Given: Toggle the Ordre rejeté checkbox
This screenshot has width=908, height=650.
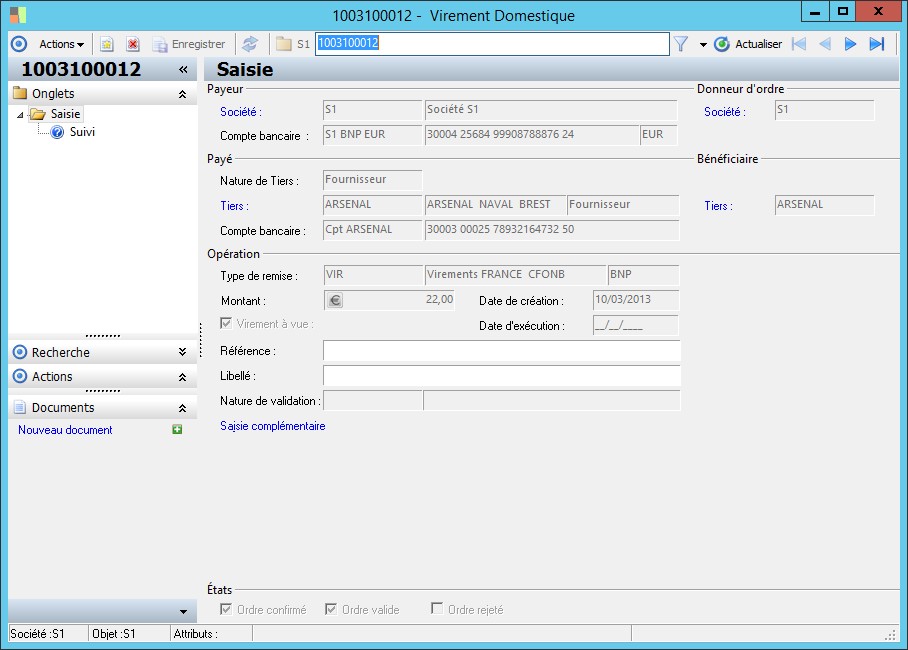Looking at the screenshot, I should [437, 609].
